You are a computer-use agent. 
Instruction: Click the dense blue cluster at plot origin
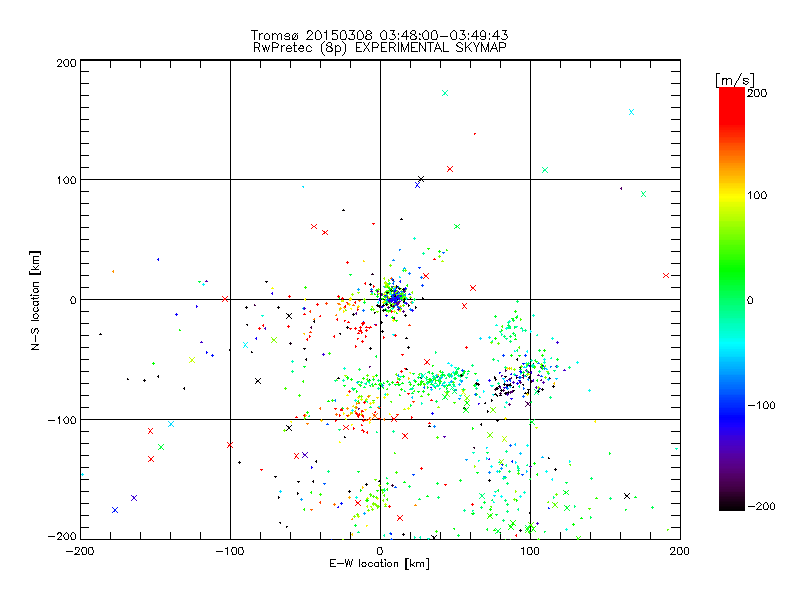coord(394,297)
